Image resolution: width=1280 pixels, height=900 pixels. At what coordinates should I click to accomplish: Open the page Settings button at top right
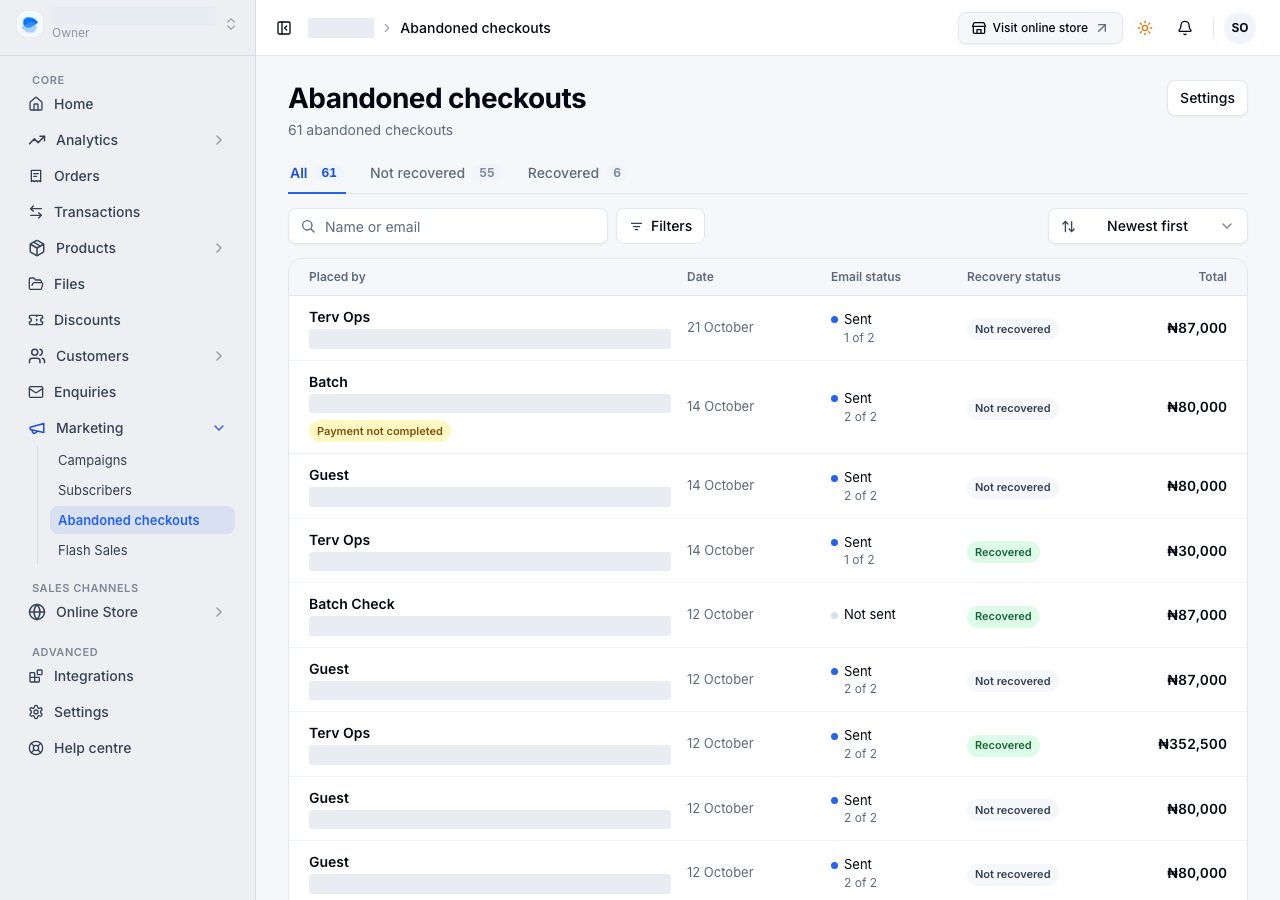[x=1207, y=98]
